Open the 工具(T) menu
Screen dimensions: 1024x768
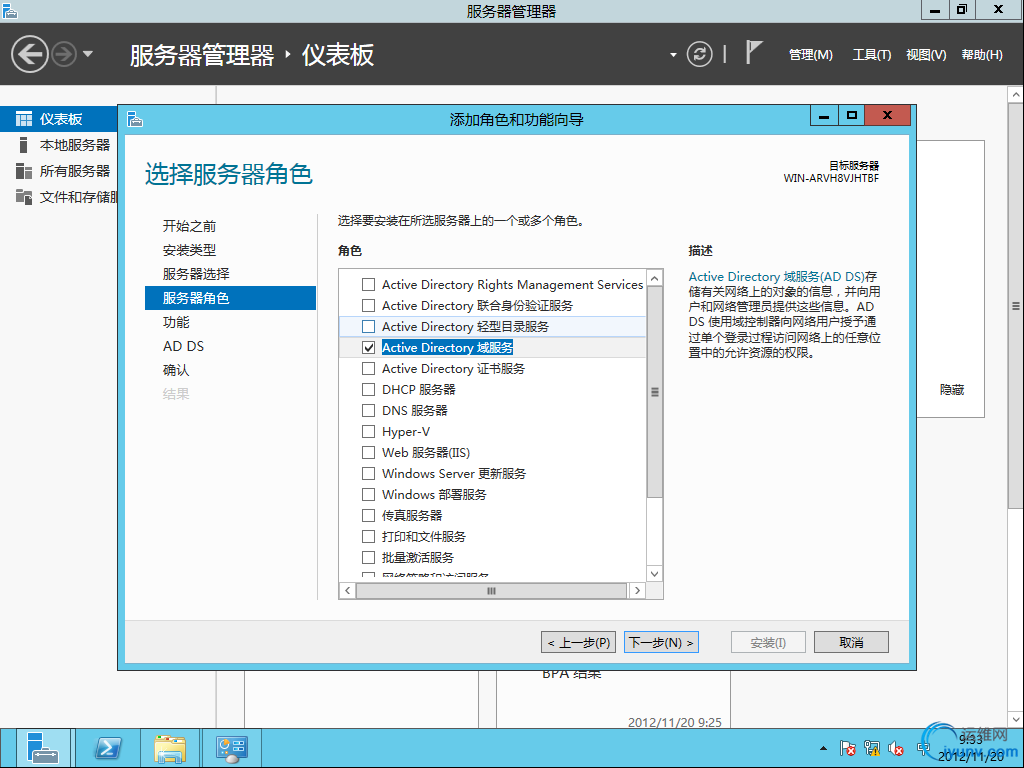[872, 55]
